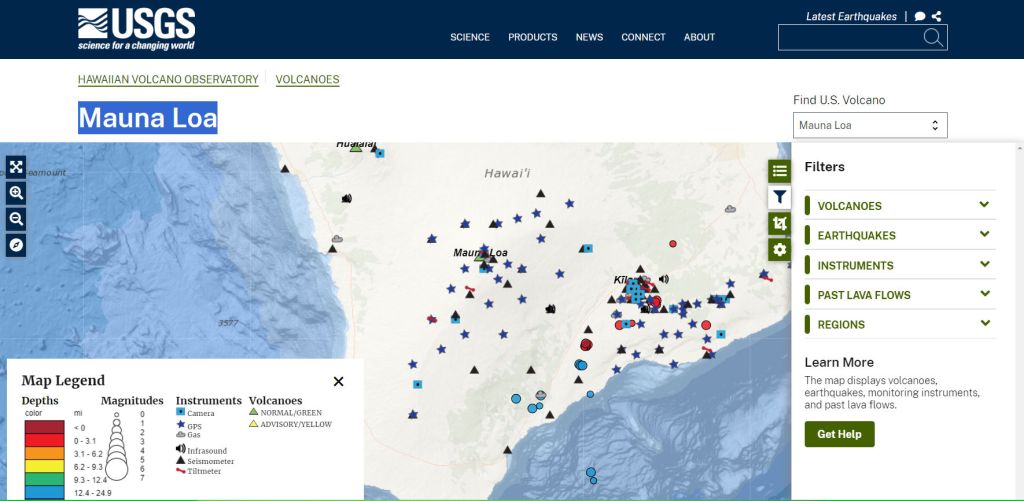The image size is (1024, 501).
Task: Zoom out on the map
Action: (16, 219)
